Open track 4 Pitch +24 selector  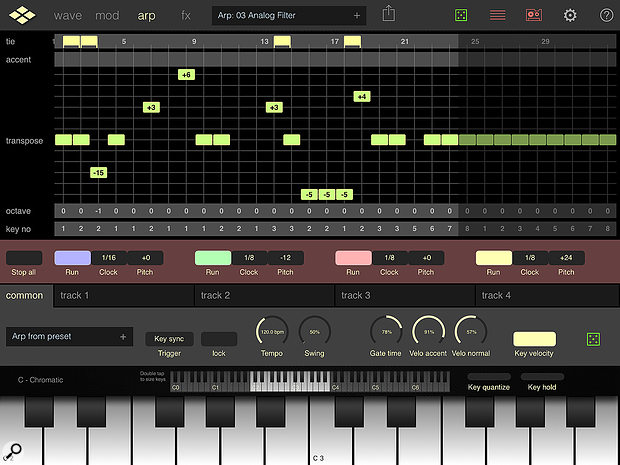(x=566, y=258)
